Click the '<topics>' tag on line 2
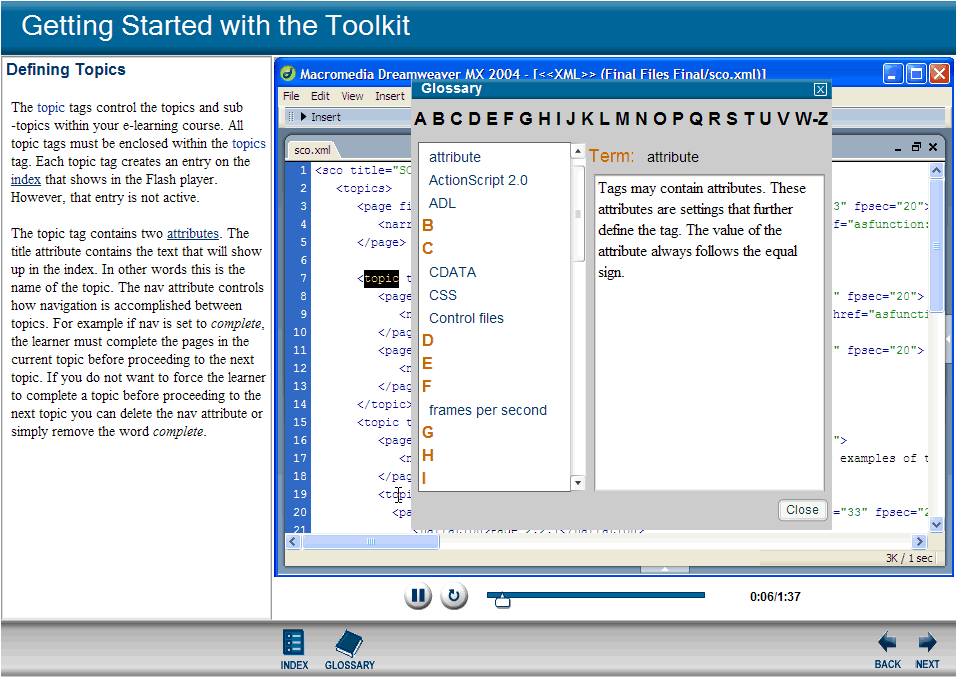This screenshot has width=960, height=680. point(364,189)
